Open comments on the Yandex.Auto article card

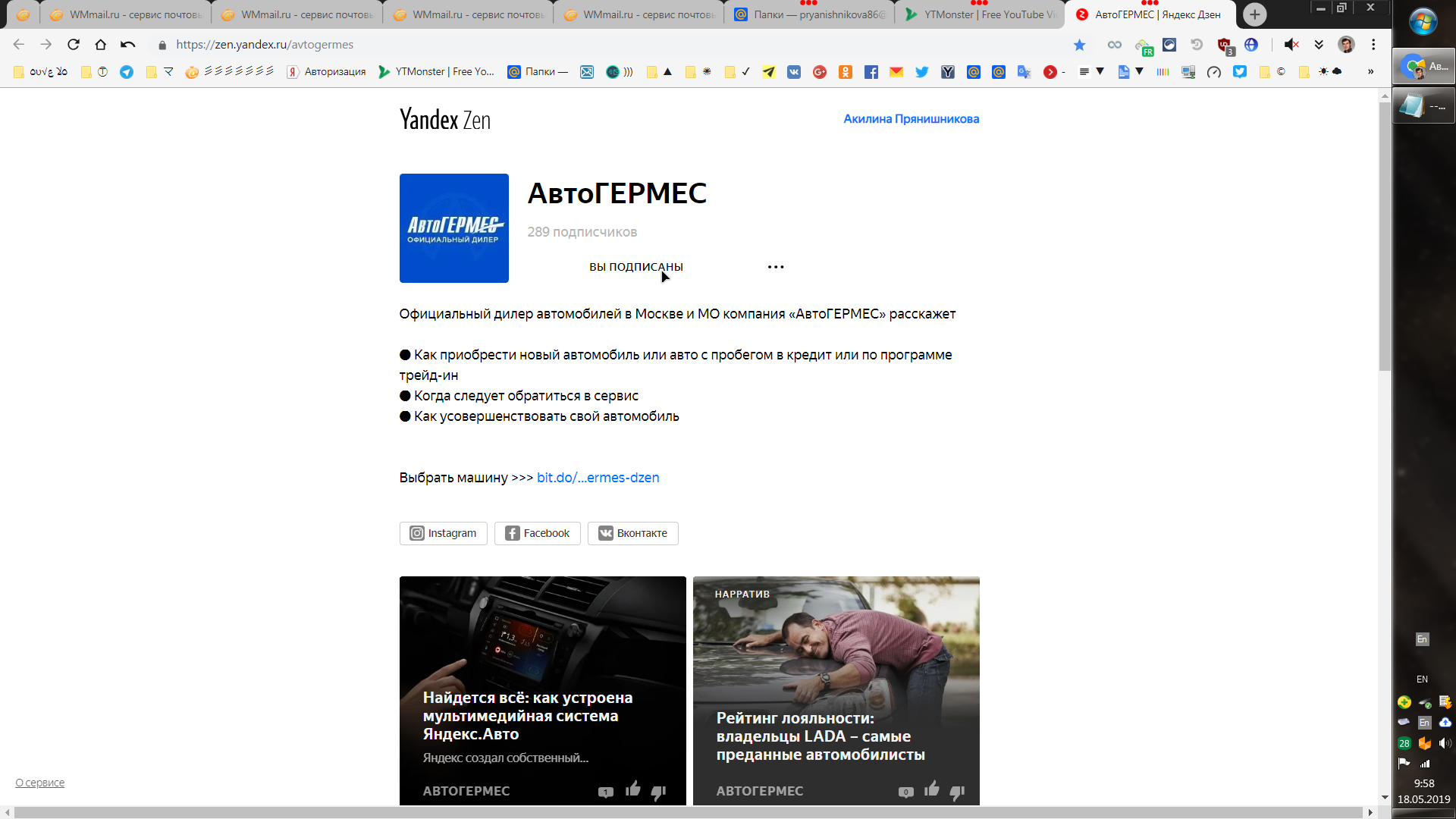point(605,792)
